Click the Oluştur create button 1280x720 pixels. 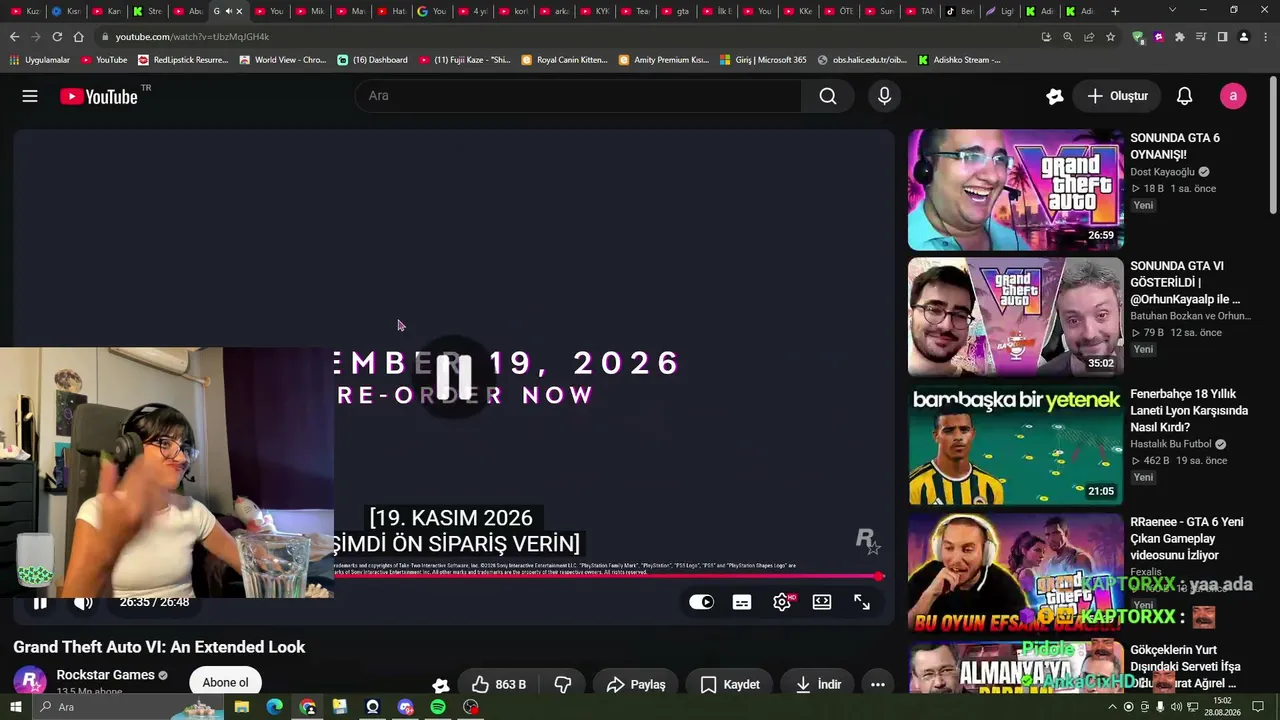1118,96
